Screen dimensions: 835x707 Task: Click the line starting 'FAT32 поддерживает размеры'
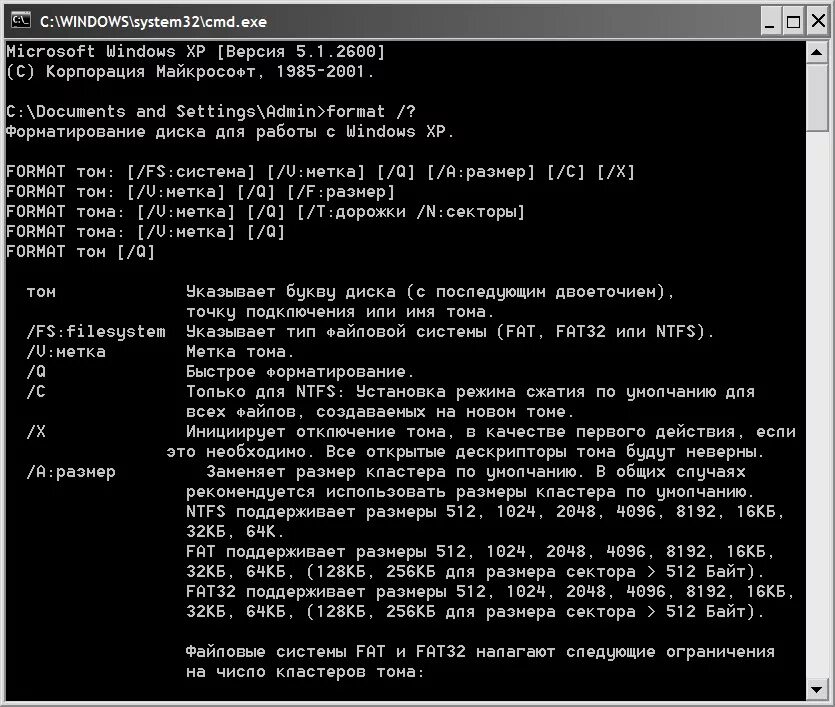pyautogui.click(x=490, y=591)
